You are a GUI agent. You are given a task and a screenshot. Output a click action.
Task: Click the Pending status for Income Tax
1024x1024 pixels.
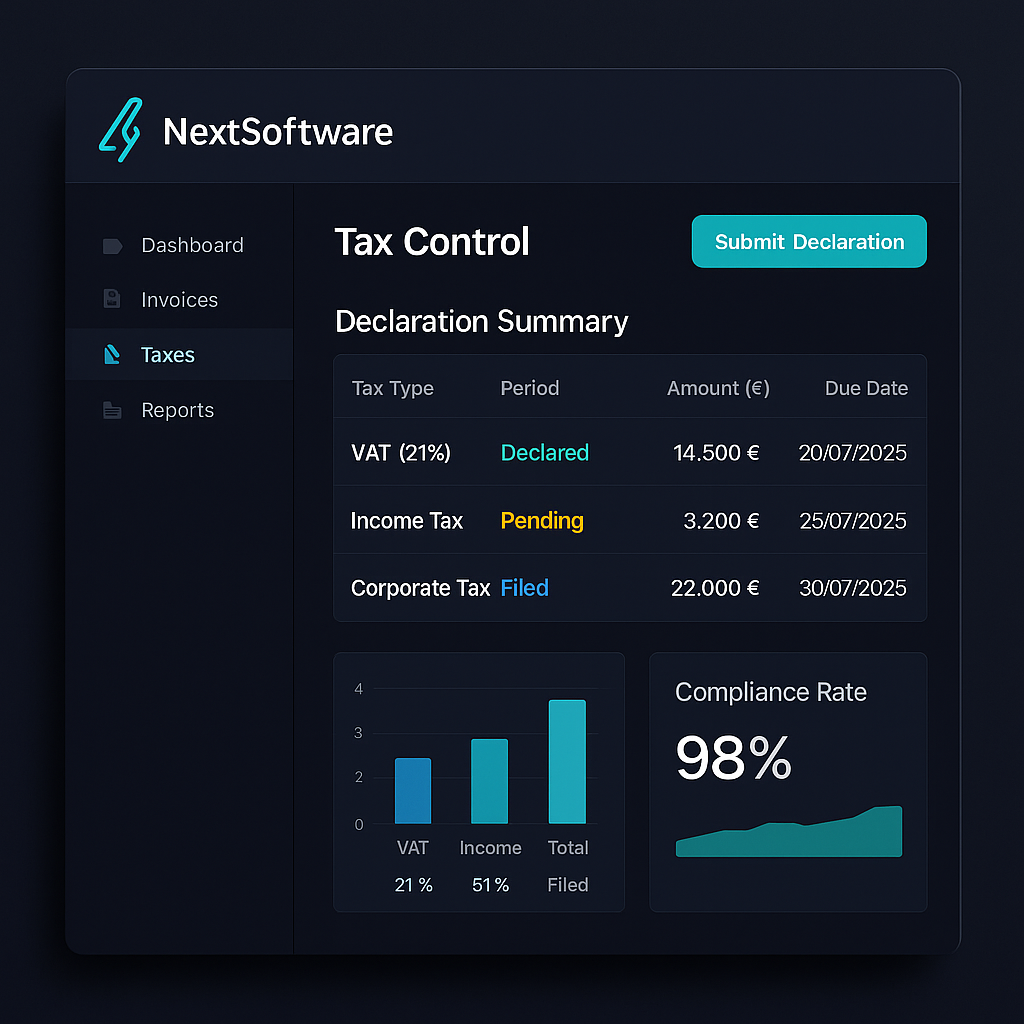pyautogui.click(x=541, y=521)
